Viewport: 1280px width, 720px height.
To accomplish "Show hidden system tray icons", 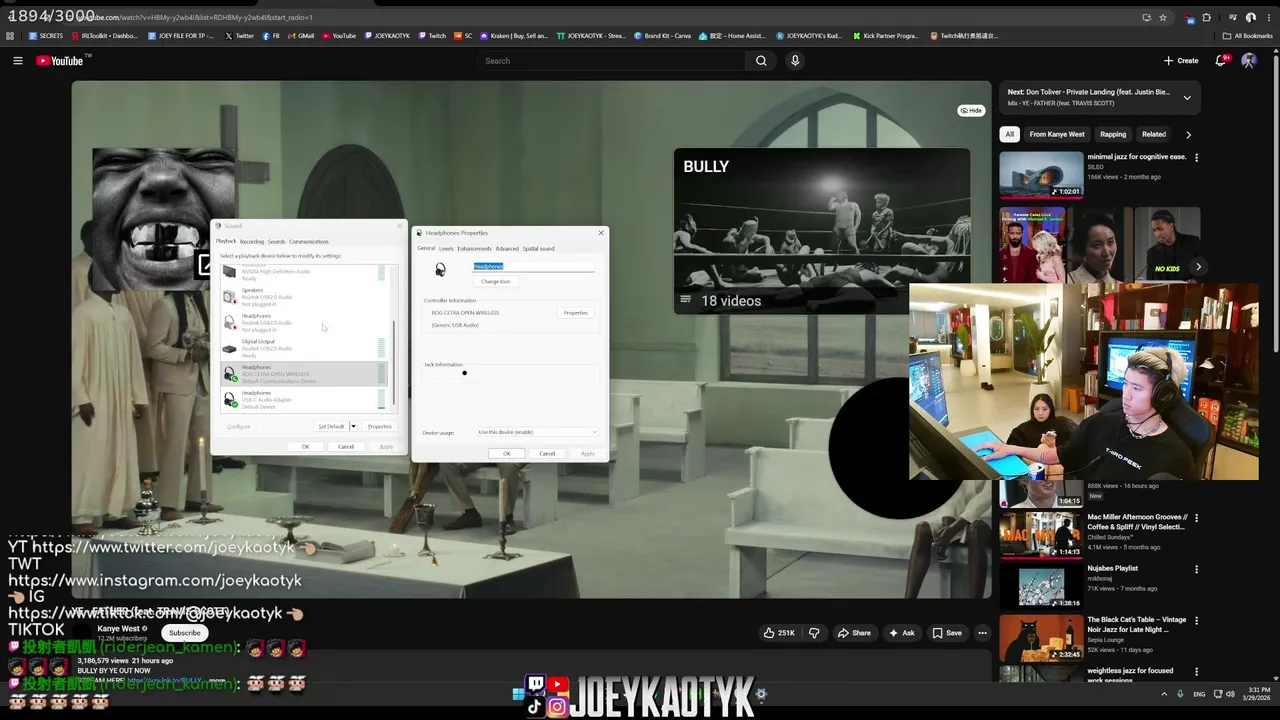I will [x=1163, y=694].
